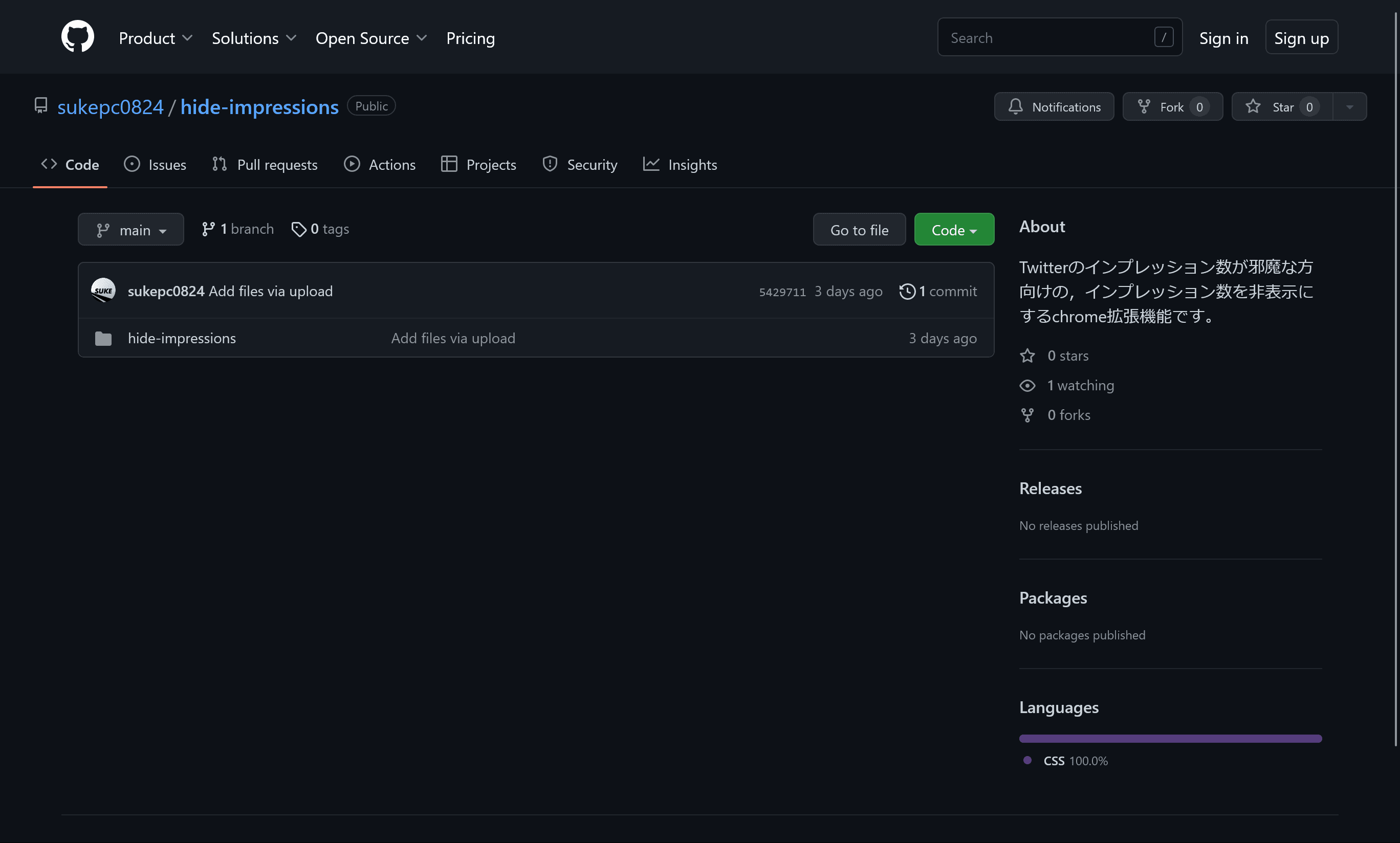Click the sukepc0824 avatar image
This screenshot has height=843, width=1400.
(x=103, y=290)
